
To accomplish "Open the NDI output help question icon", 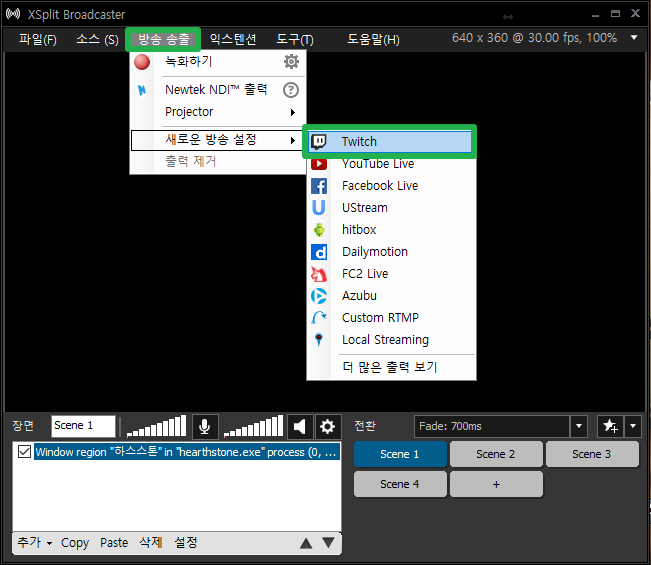I will click(x=291, y=90).
